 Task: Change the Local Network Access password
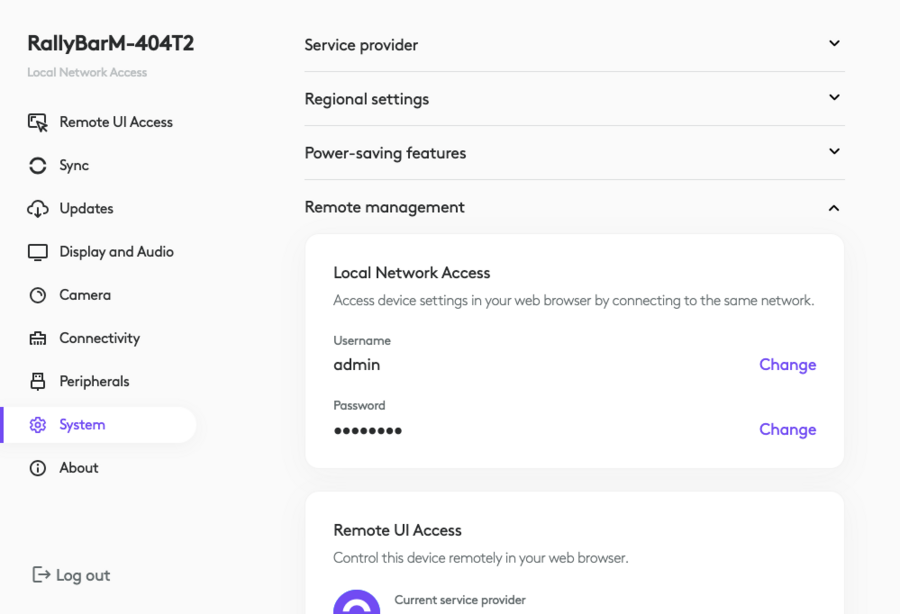pyautogui.click(x=788, y=430)
